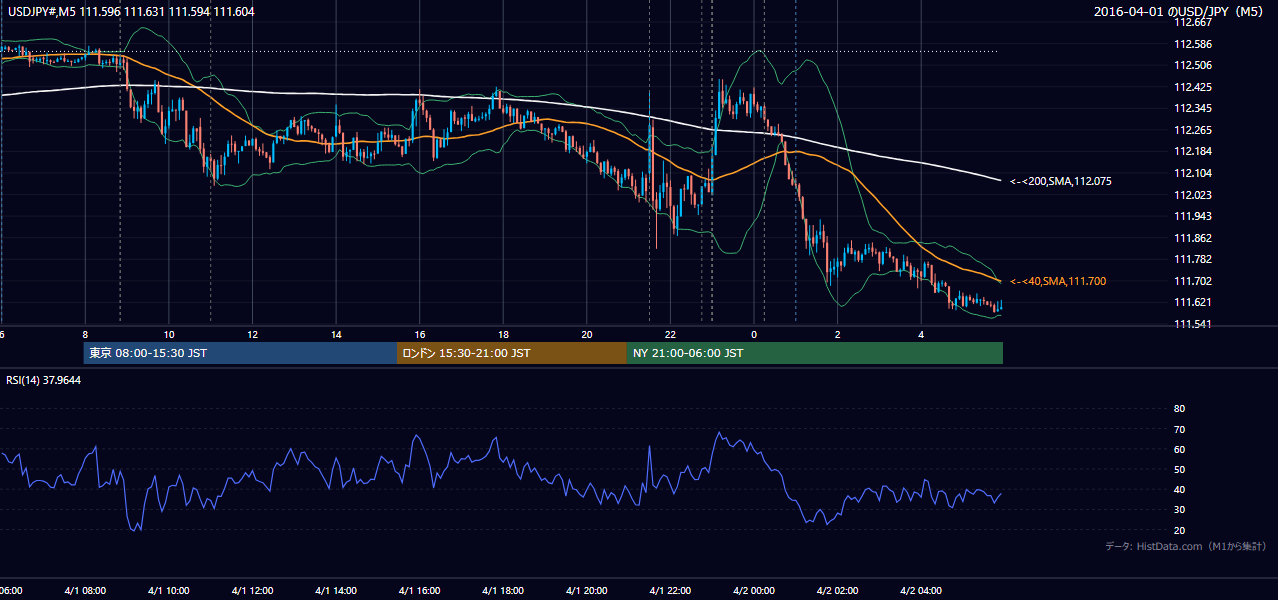
Task: Select the 2016-04-01 USD/JPY (M5) chart title
Action: pos(1180,12)
